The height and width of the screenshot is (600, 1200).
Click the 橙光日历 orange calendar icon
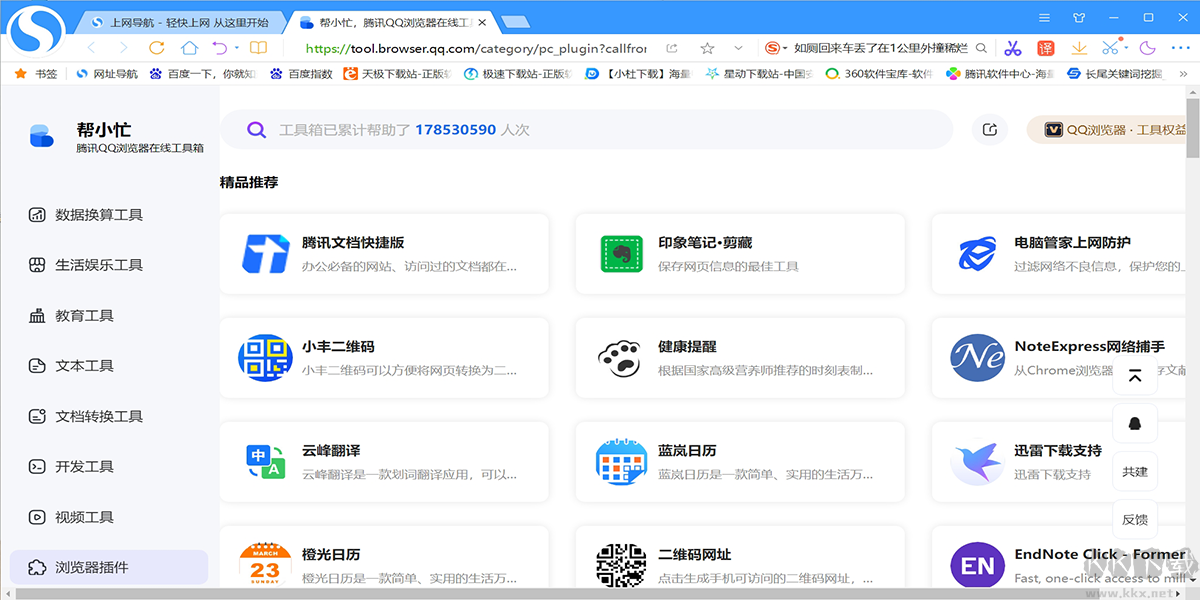(x=265, y=565)
